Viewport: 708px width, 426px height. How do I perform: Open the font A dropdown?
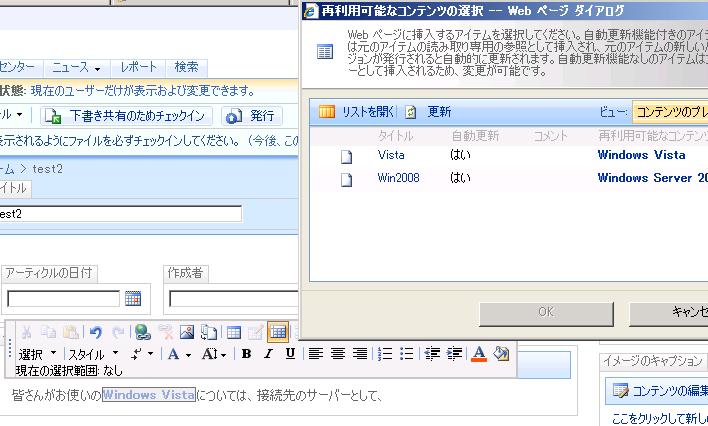[x=179, y=354]
